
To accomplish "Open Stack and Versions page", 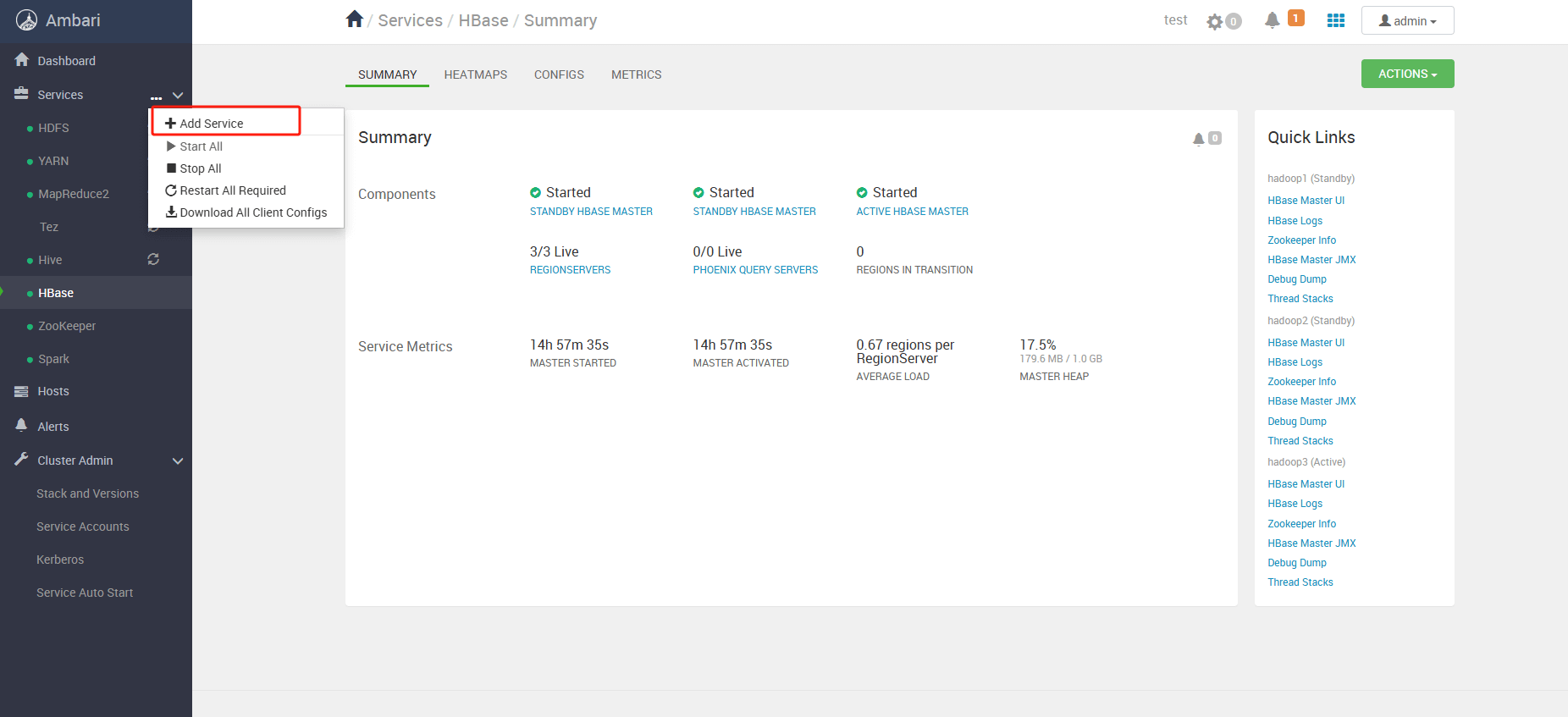I will click(87, 494).
